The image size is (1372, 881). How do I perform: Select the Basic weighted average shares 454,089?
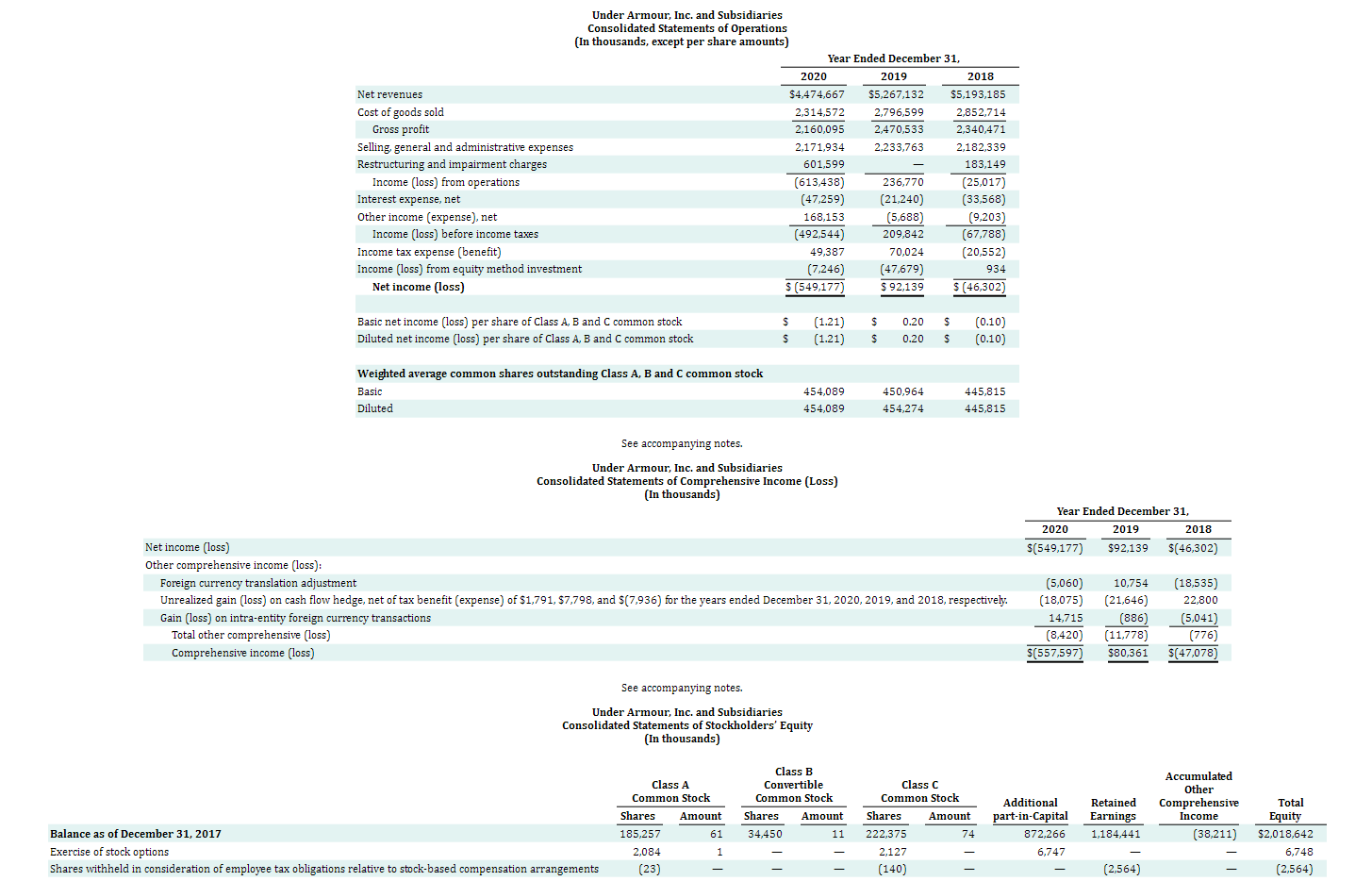click(819, 391)
